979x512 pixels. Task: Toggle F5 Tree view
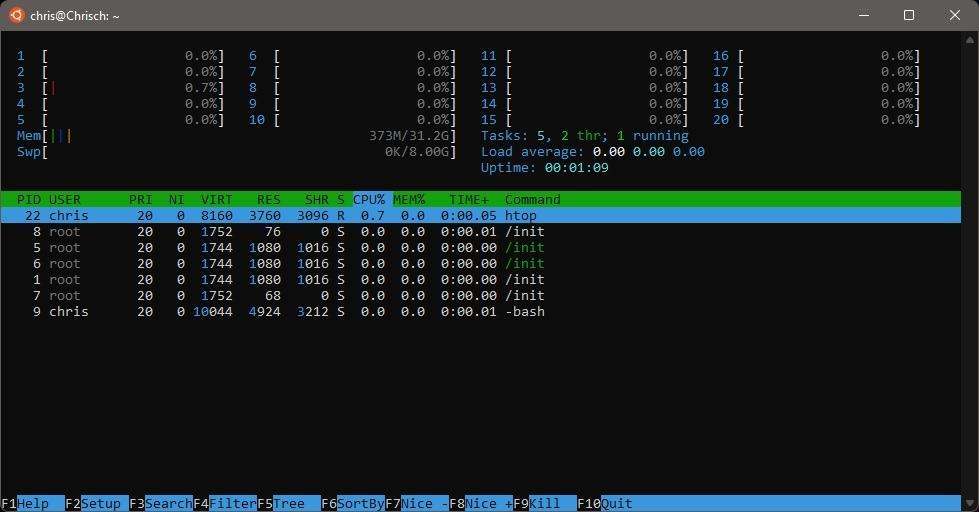(x=288, y=503)
